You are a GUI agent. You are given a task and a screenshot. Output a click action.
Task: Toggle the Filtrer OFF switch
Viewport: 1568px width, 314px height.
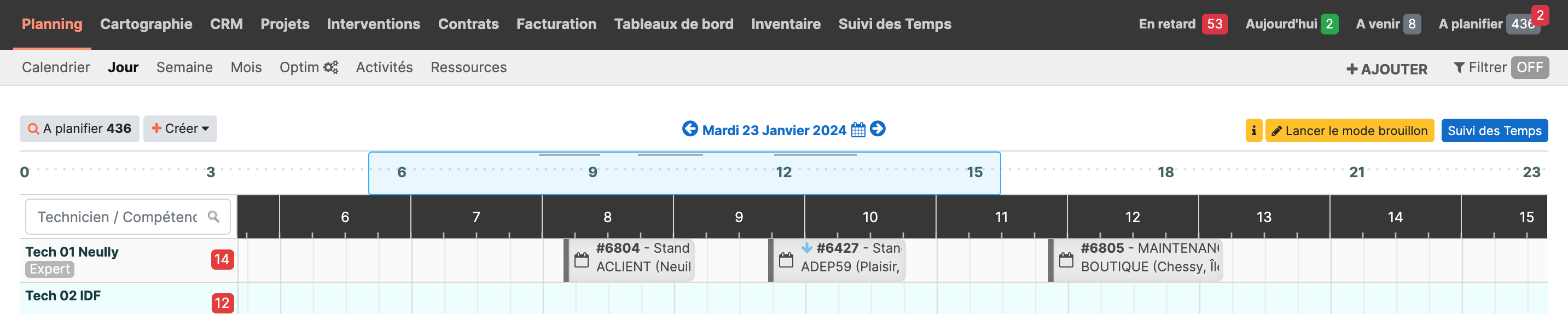[x=1530, y=67]
